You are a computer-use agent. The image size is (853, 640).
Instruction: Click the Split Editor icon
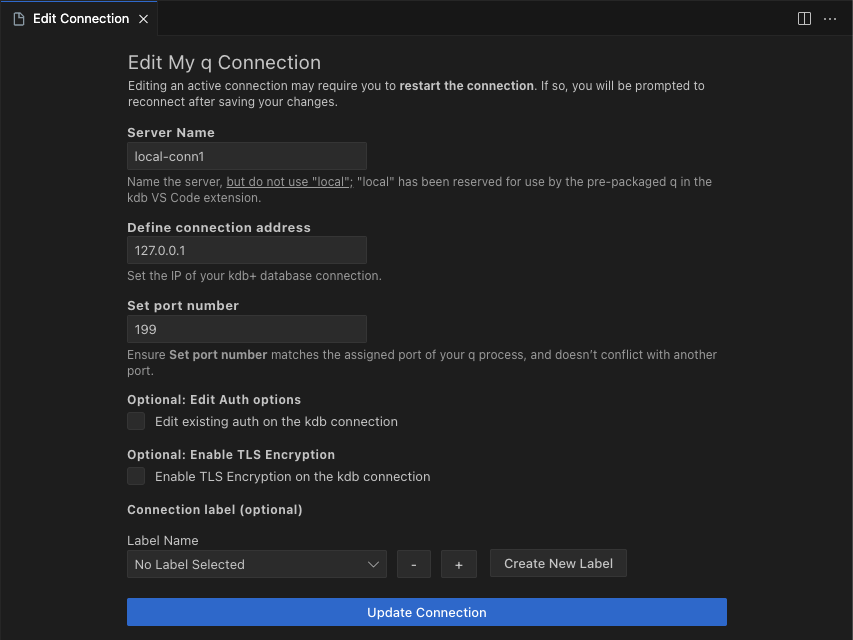click(x=804, y=18)
